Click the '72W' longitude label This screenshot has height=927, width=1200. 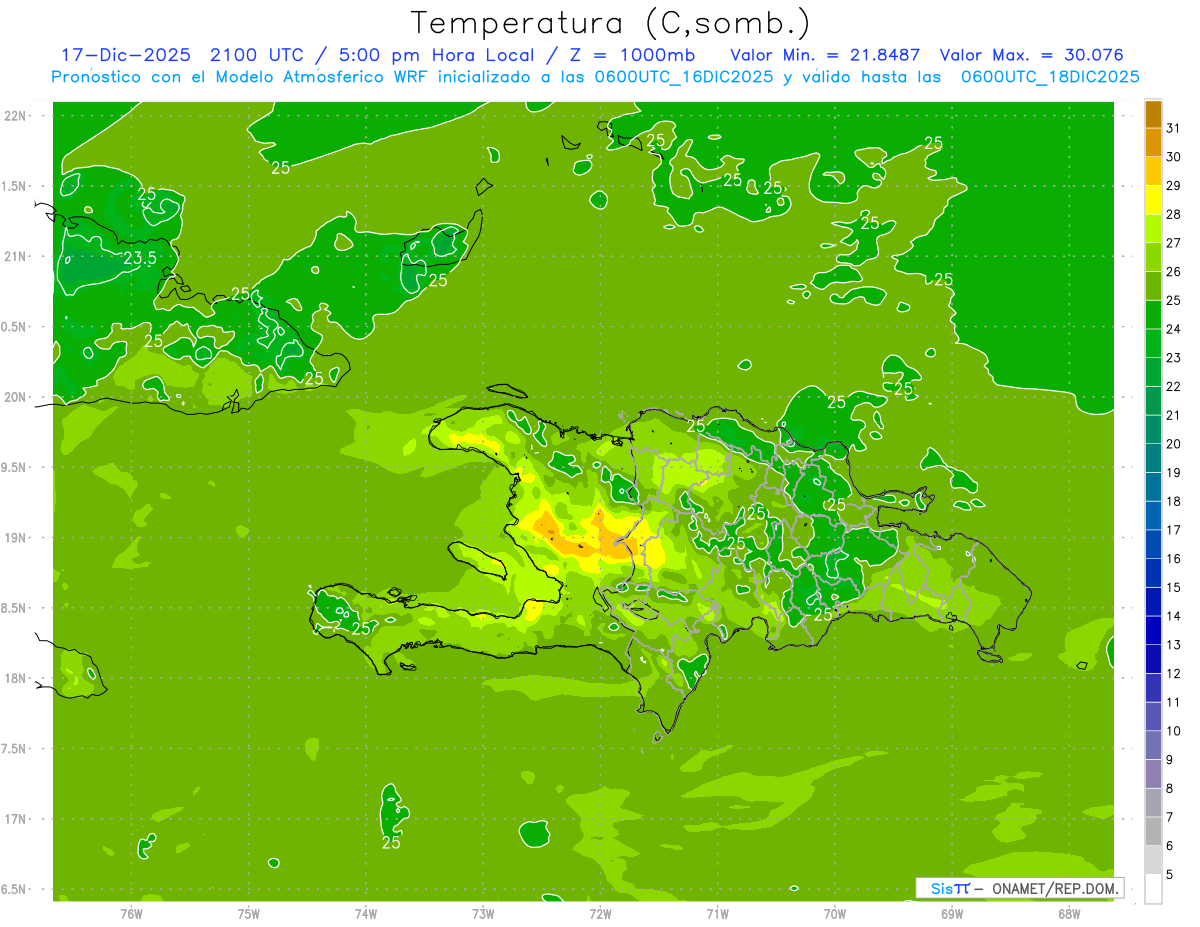tap(600, 914)
